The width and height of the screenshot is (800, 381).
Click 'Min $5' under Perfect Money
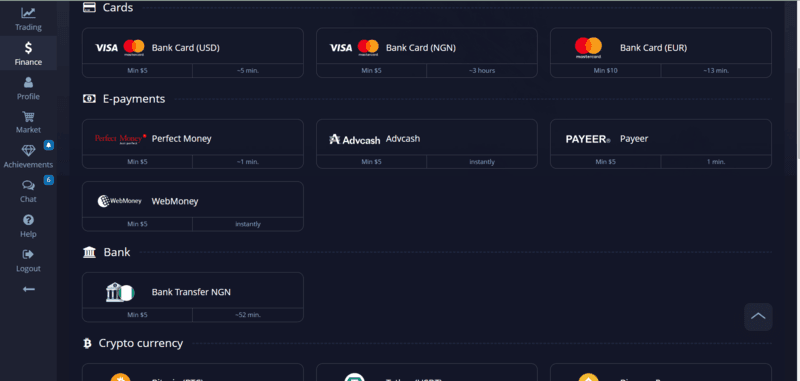137,162
